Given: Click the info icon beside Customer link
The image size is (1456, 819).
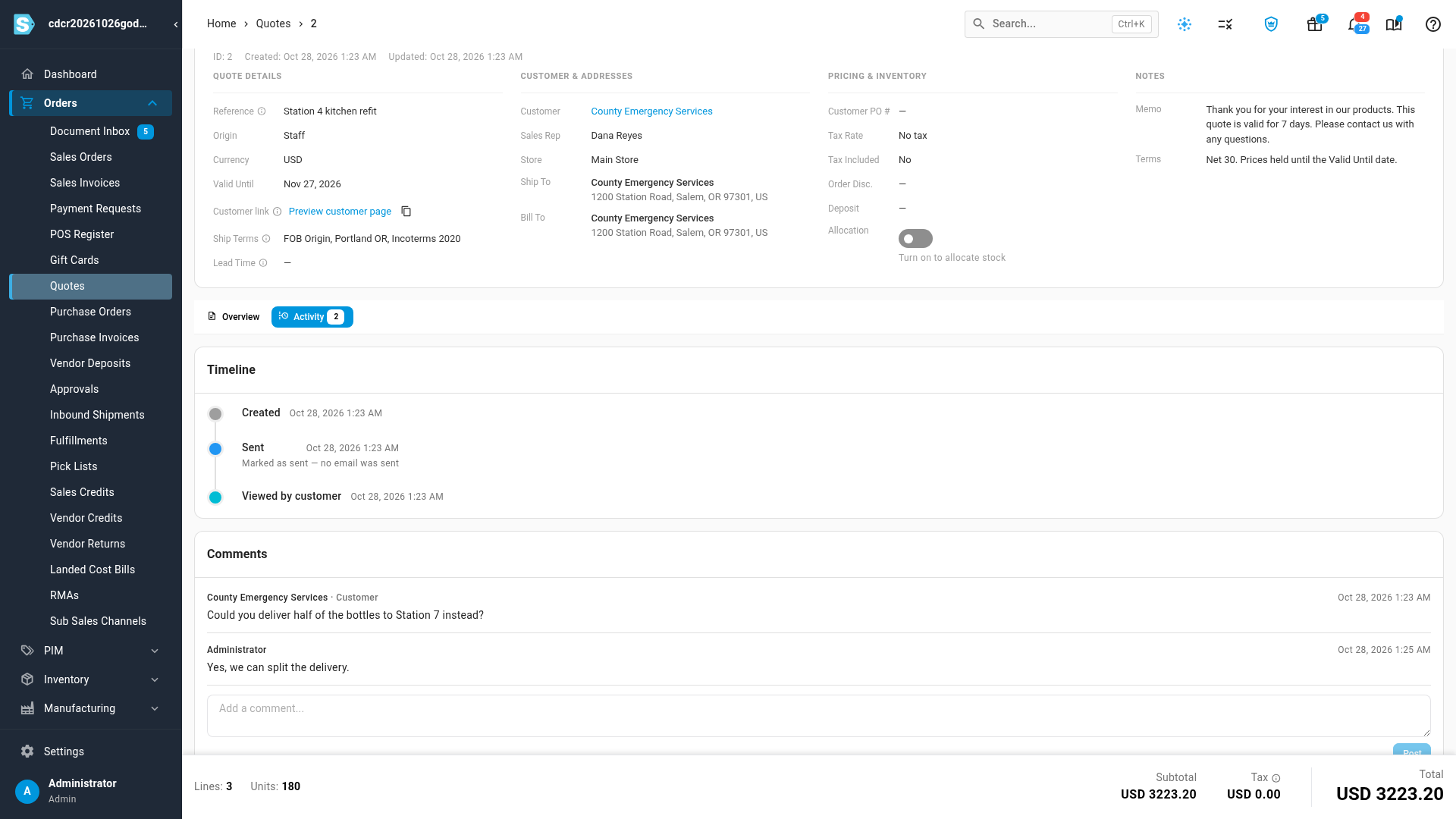Looking at the screenshot, I should 277,212.
